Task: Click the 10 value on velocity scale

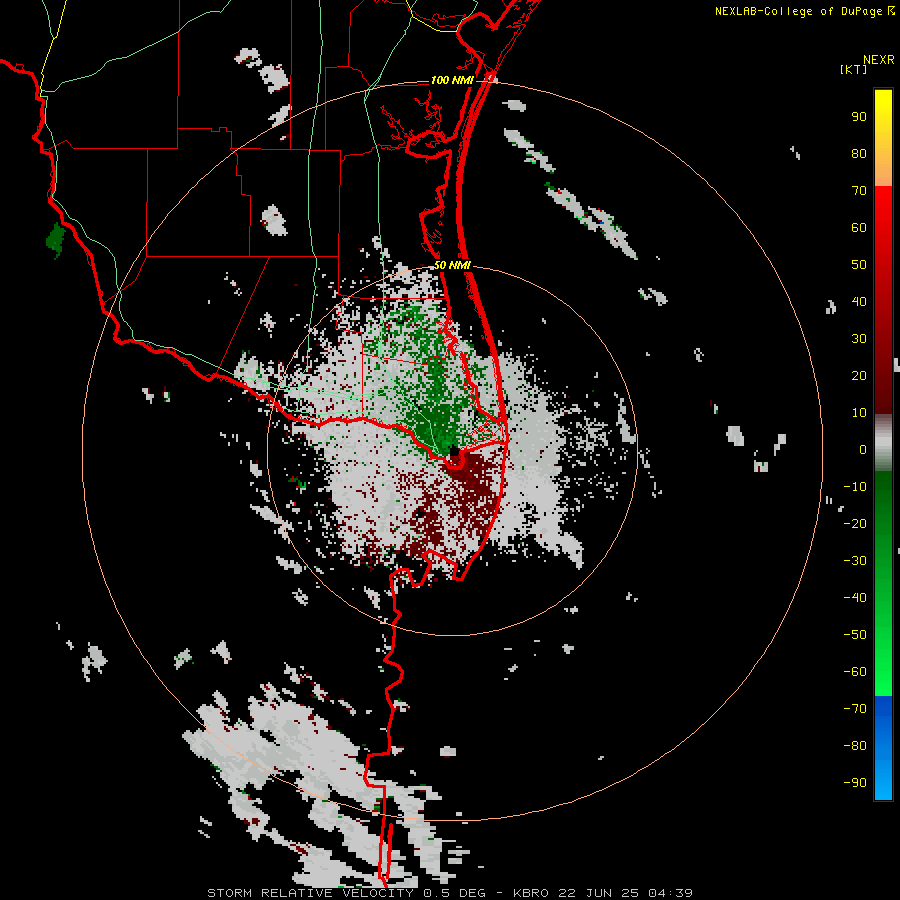Action: pos(859,413)
